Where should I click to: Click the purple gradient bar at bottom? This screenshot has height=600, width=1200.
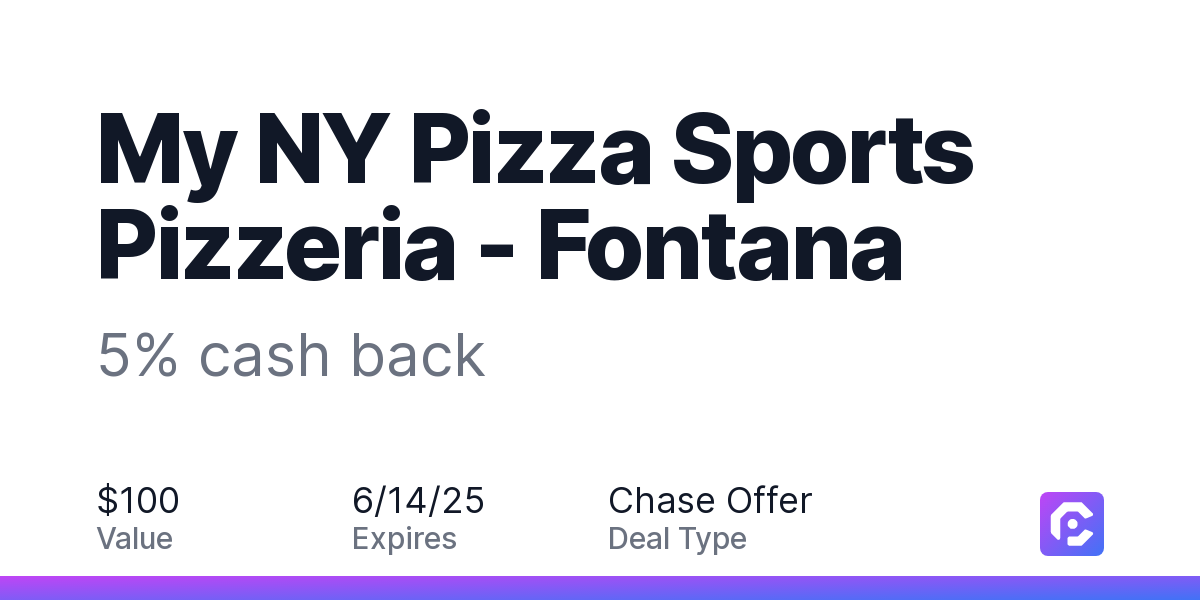pos(600,588)
